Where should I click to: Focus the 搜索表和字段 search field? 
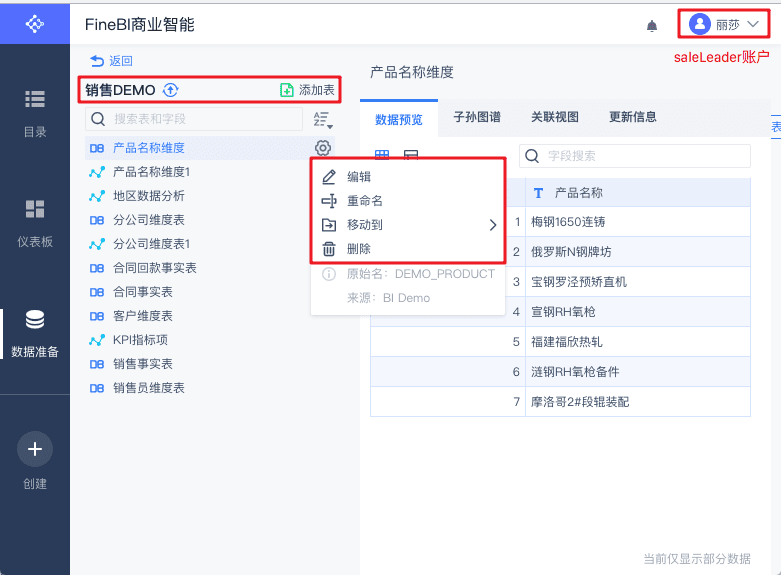pos(194,119)
